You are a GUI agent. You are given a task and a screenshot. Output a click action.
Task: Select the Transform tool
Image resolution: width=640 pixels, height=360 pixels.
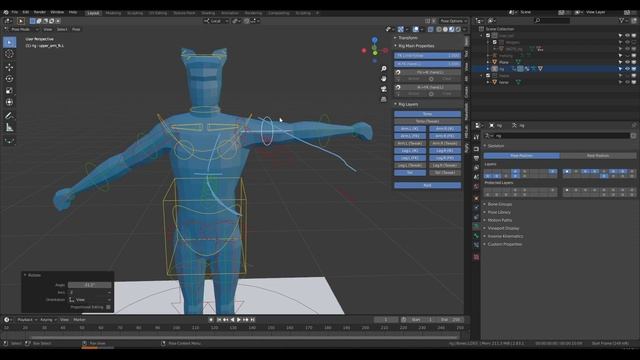9,102
